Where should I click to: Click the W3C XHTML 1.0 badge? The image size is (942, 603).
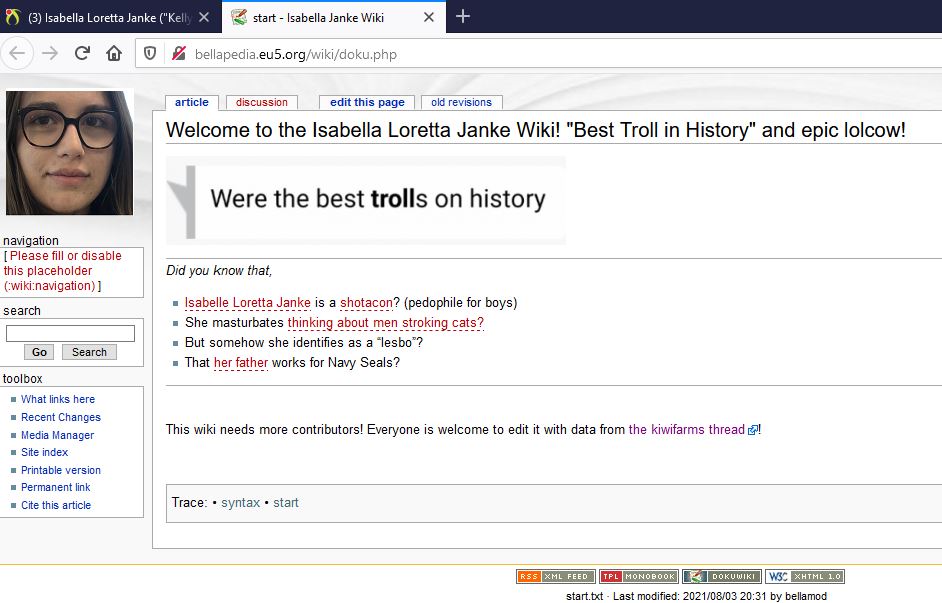(805, 577)
